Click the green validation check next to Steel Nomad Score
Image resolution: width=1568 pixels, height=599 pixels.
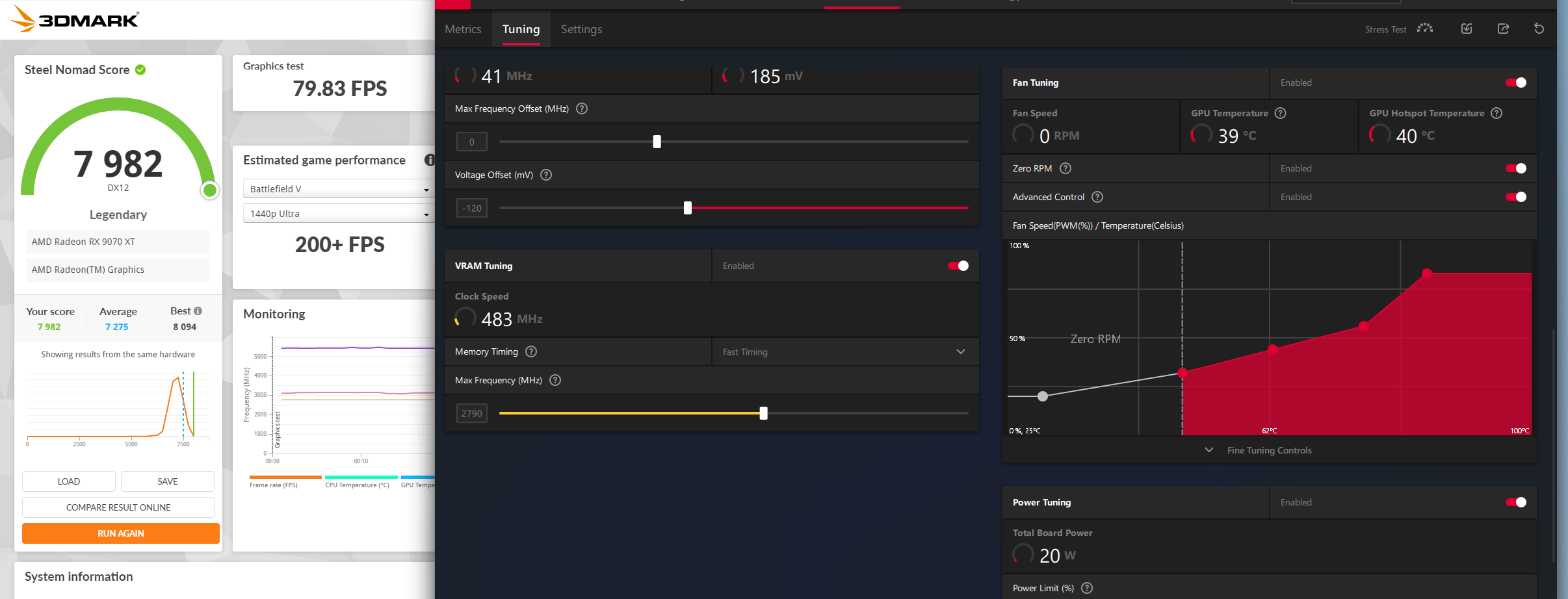point(140,70)
